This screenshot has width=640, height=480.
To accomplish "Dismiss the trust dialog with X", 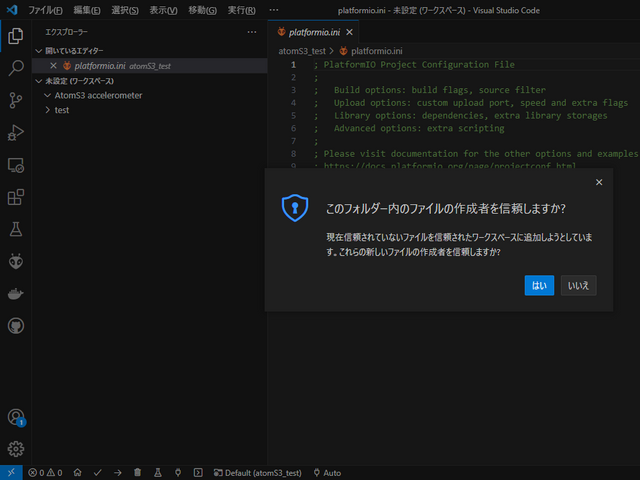I will pos(599,182).
